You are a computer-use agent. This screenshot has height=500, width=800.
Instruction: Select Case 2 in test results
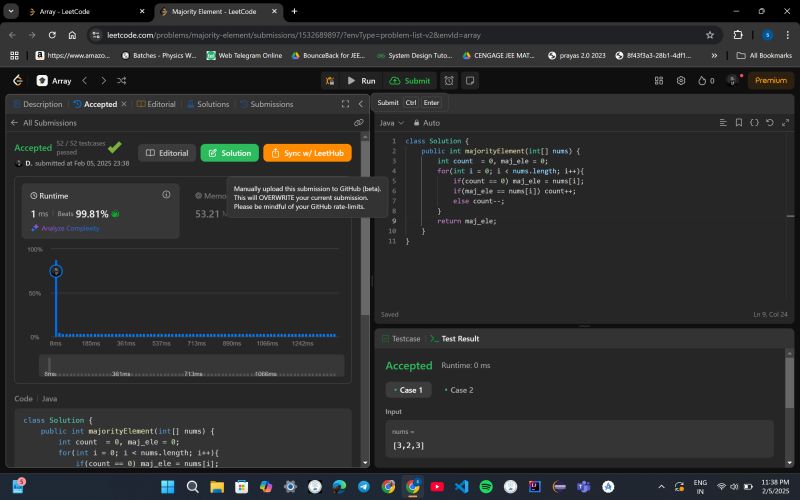(458, 390)
